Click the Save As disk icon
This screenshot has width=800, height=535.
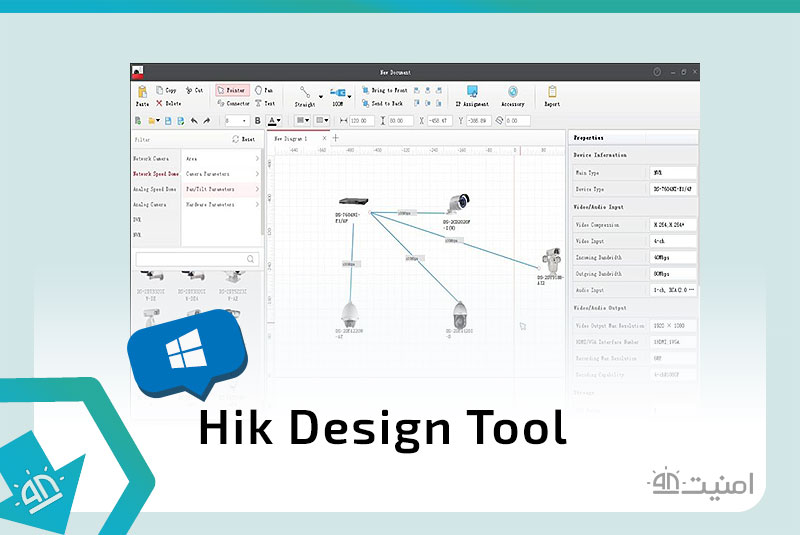(181, 121)
